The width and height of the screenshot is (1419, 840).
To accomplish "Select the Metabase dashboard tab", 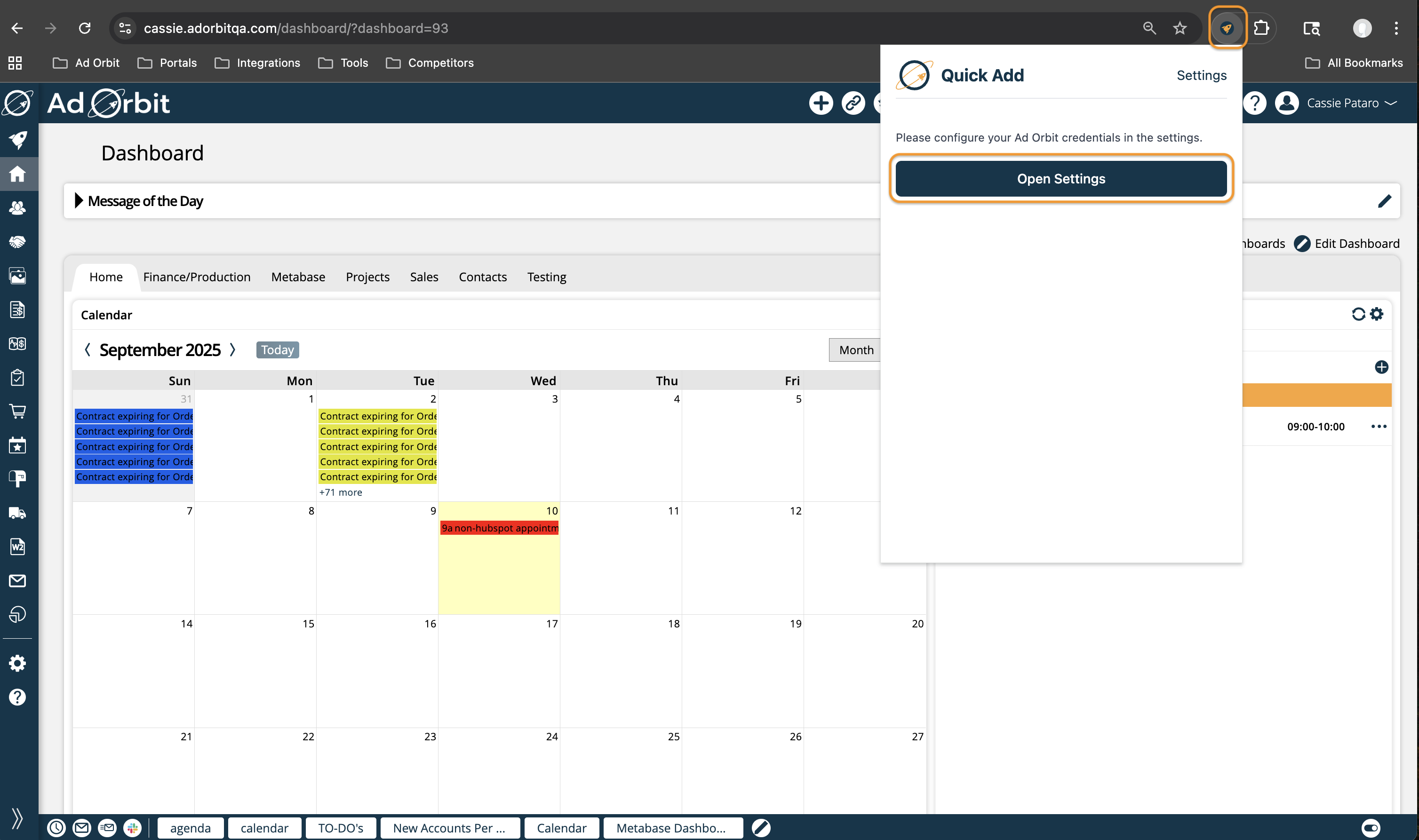I will point(298,277).
